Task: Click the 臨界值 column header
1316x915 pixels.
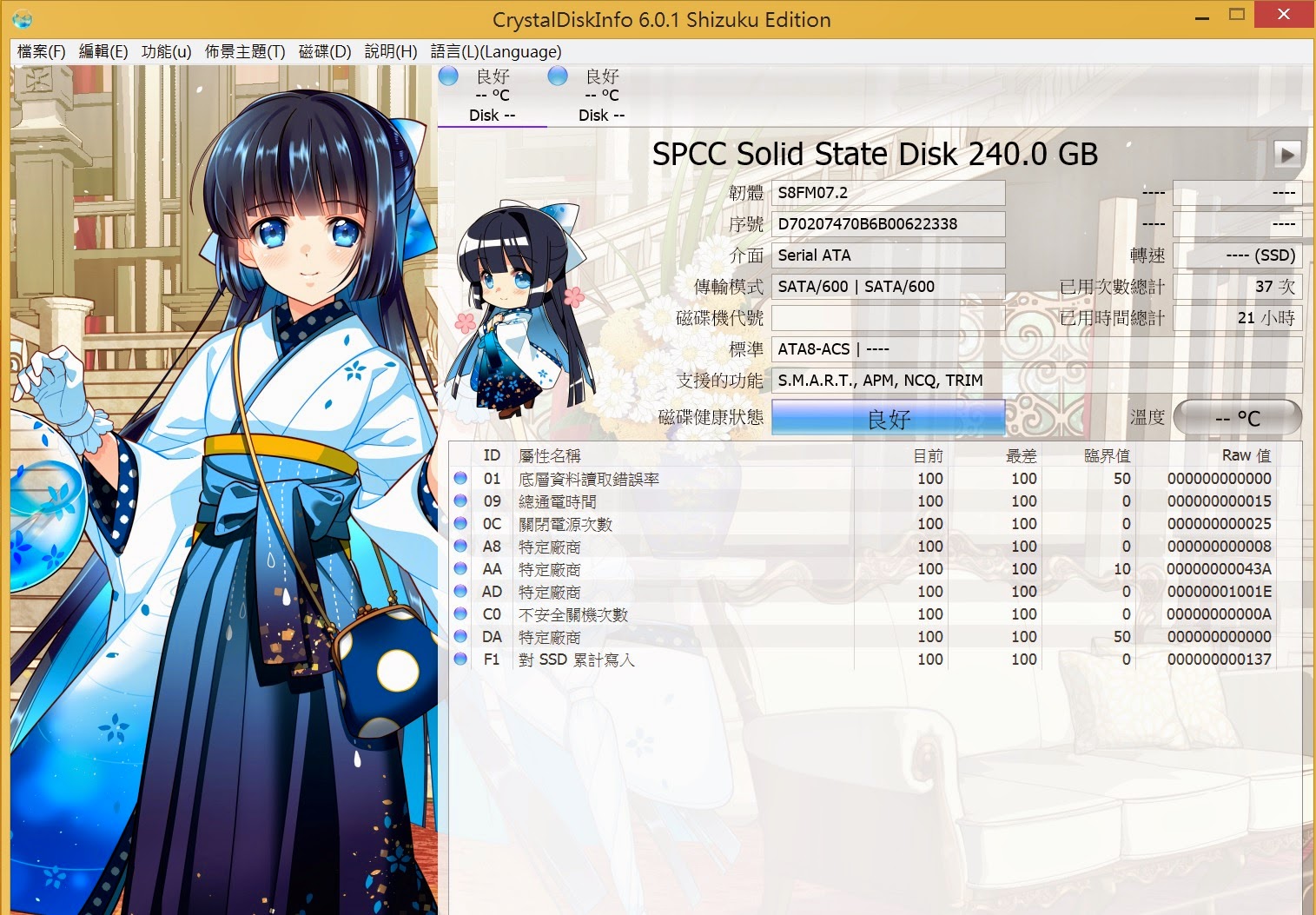Action: click(1088, 455)
